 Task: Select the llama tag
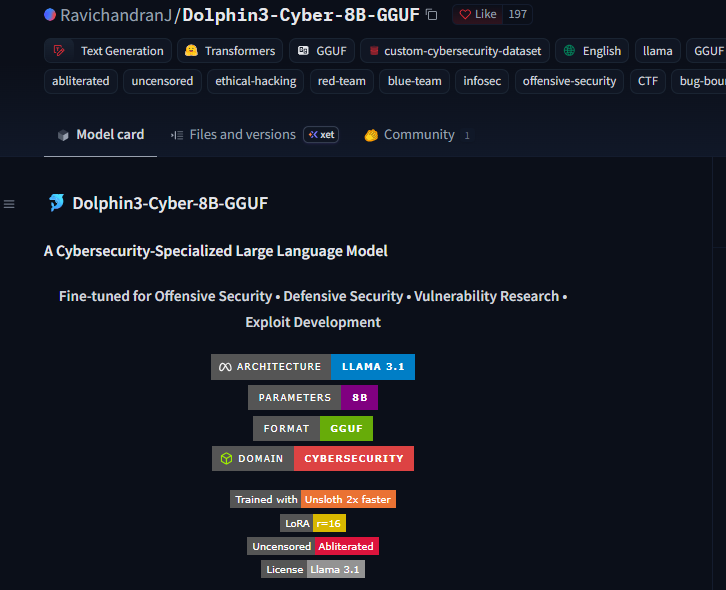(x=657, y=50)
